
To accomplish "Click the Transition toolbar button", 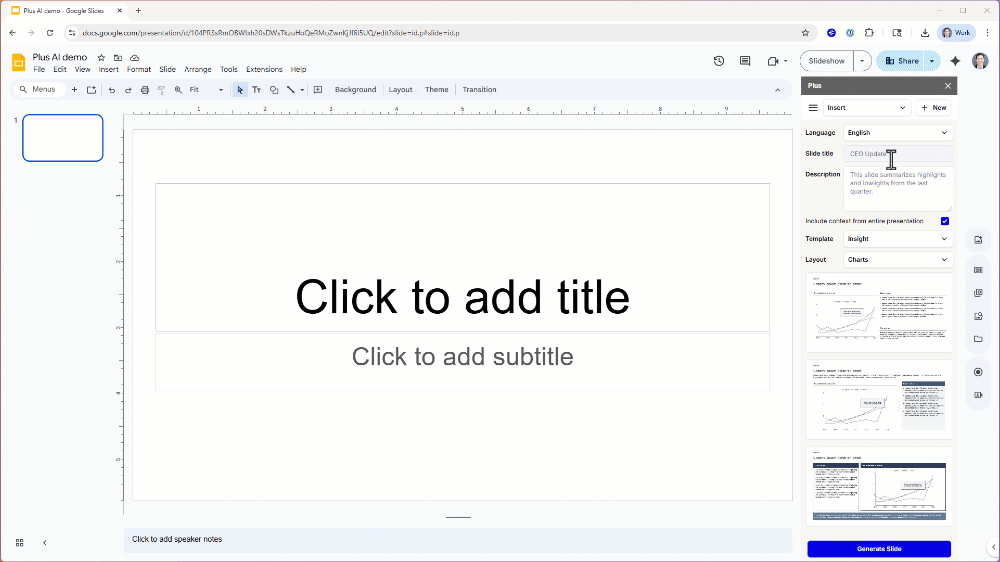I will 480,90.
